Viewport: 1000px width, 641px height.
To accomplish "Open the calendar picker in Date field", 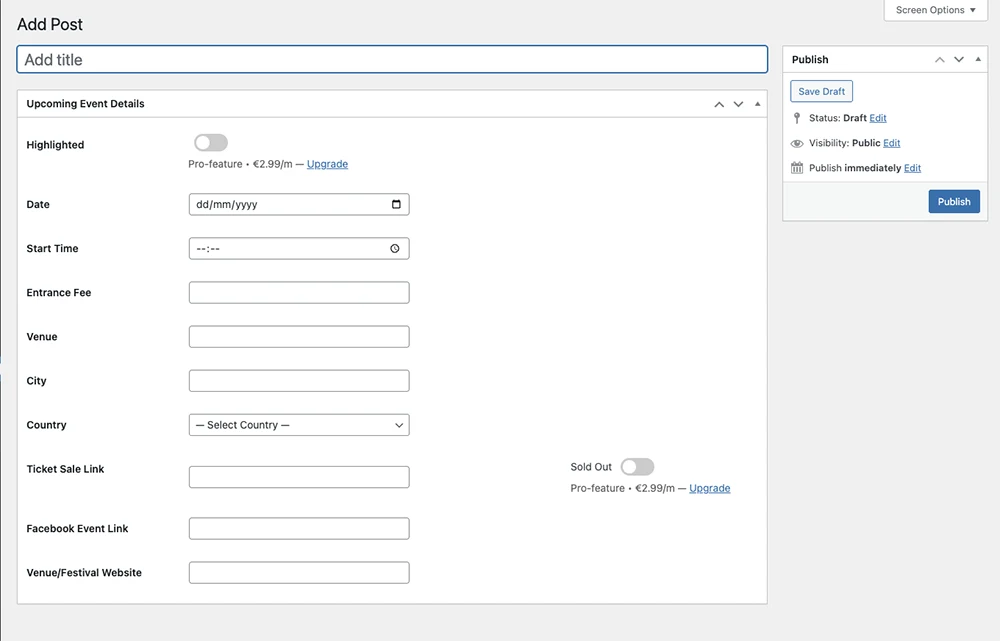I will pos(396,205).
